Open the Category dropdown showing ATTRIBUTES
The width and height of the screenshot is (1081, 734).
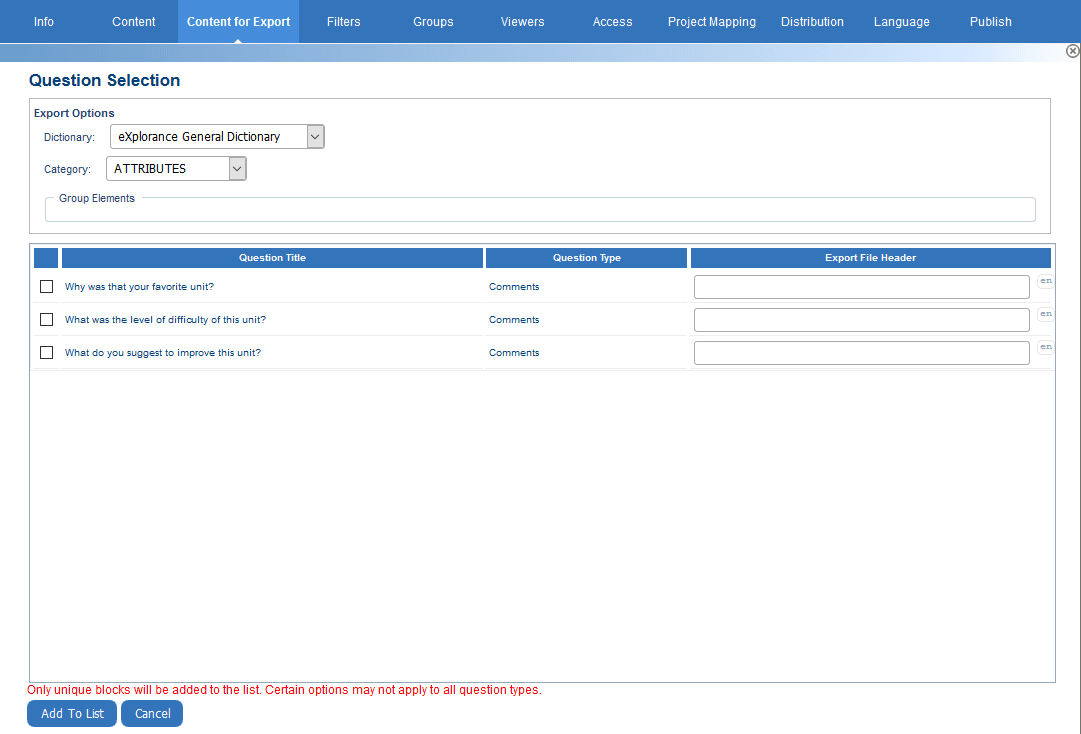[x=176, y=169]
